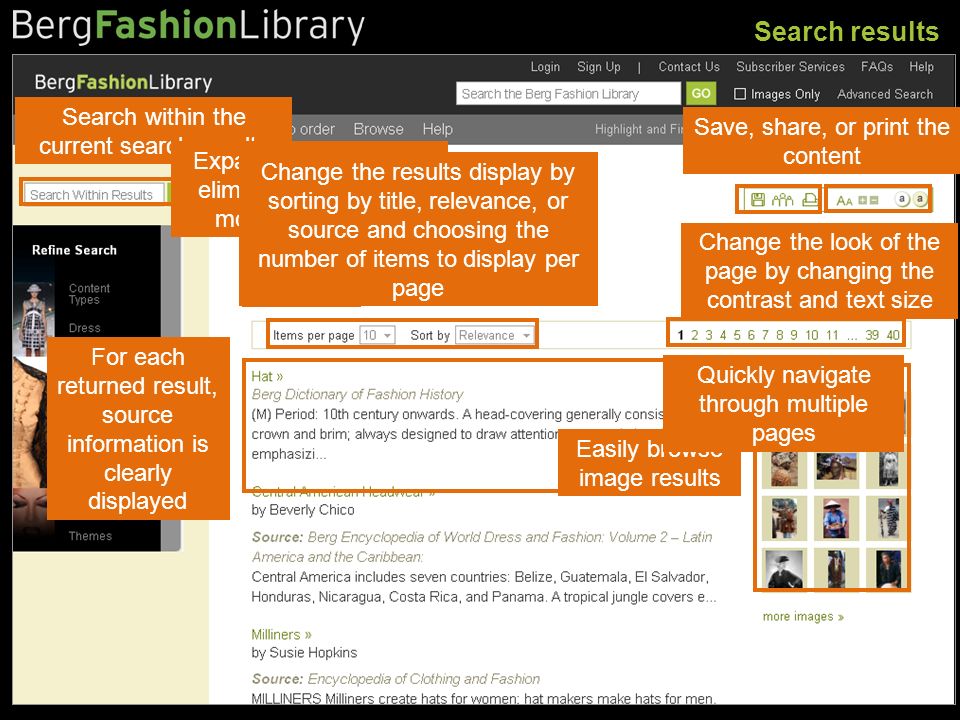Jump to last results page 40

pyautogui.click(x=893, y=335)
